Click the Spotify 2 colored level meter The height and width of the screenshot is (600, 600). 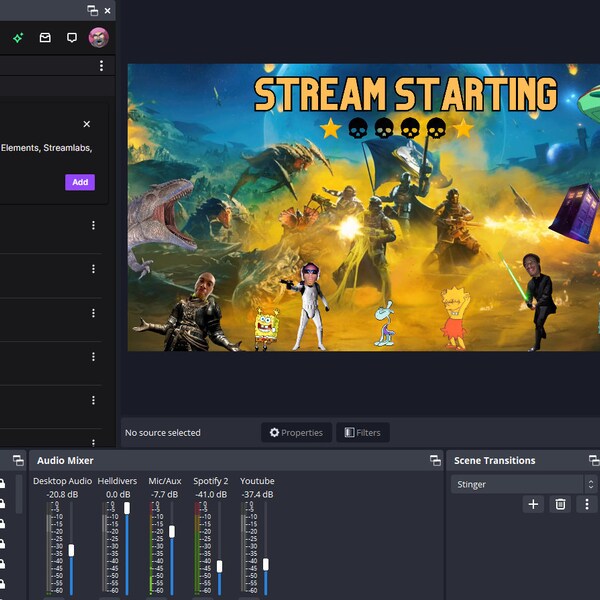click(197, 548)
